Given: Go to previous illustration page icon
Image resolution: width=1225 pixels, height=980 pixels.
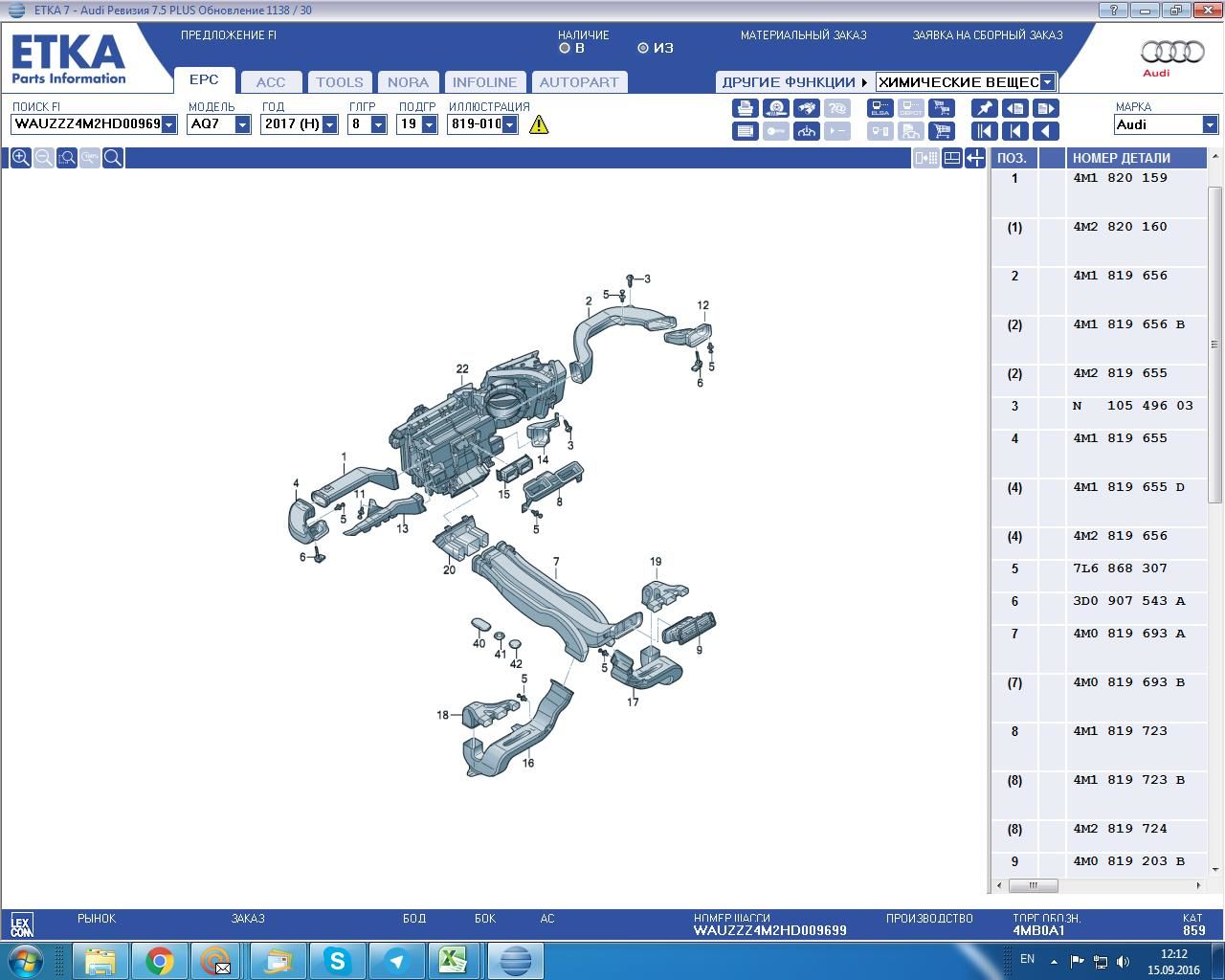Looking at the screenshot, I should coord(1015,108).
